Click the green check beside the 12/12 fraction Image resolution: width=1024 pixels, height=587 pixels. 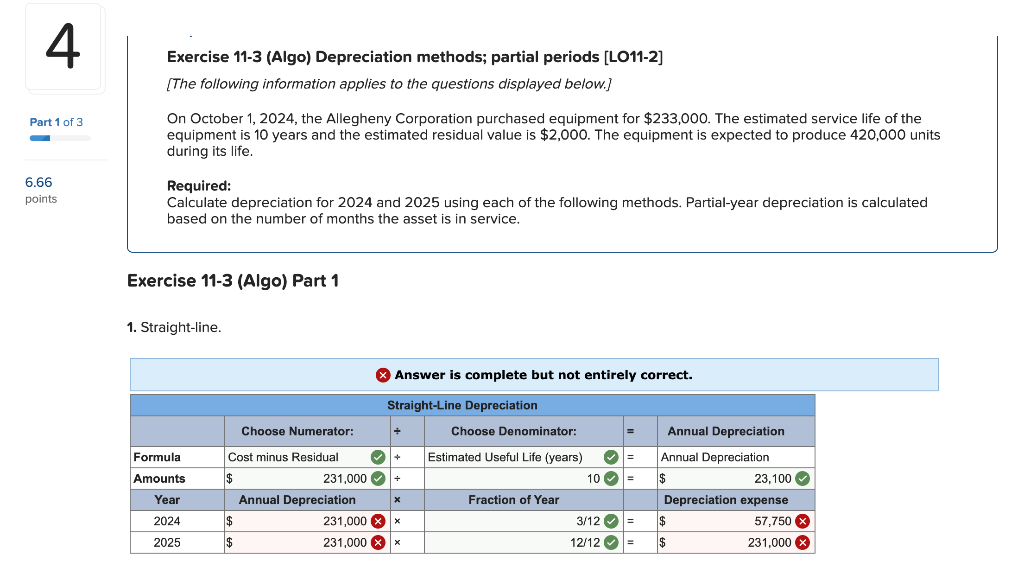611,542
